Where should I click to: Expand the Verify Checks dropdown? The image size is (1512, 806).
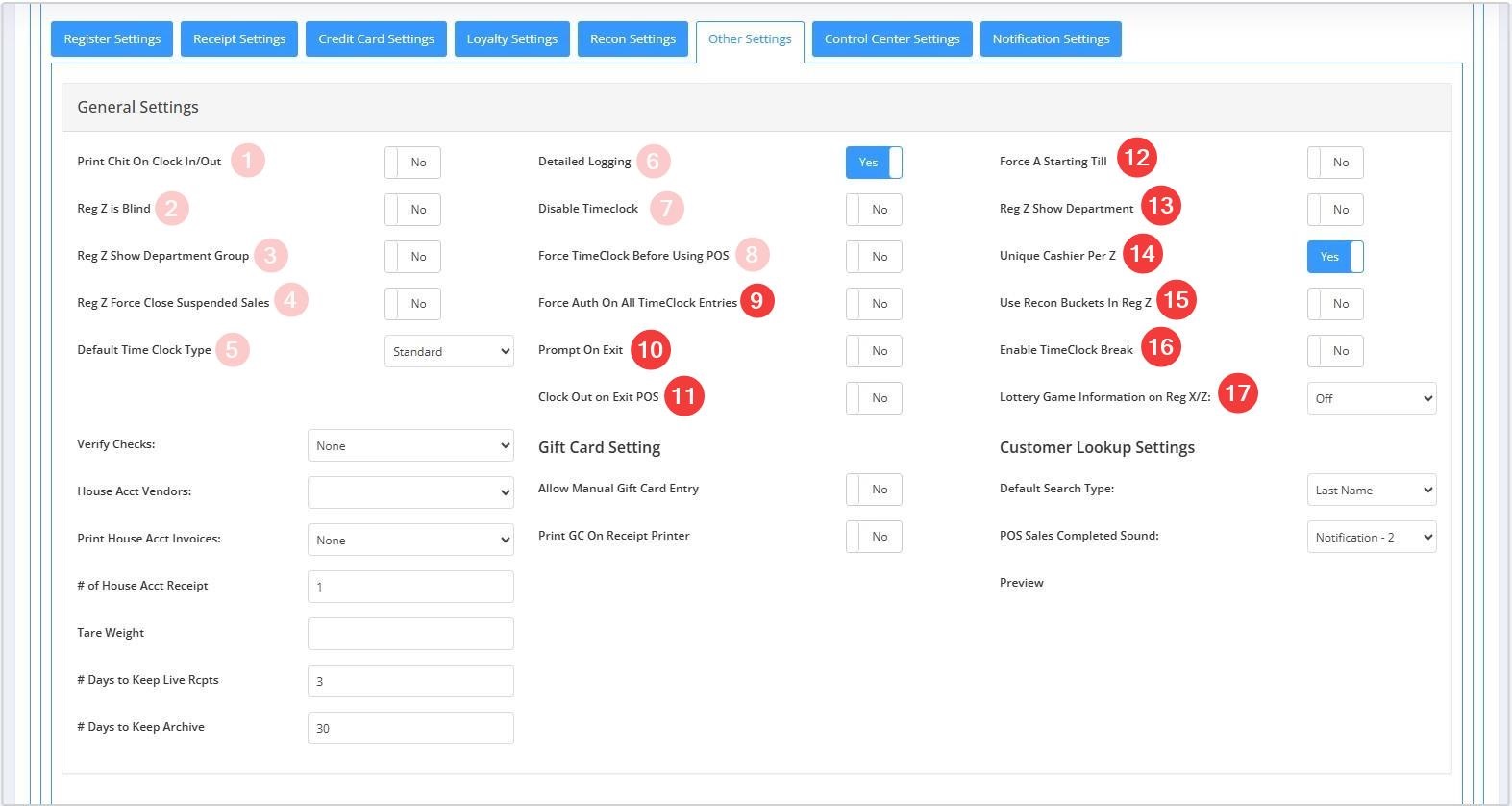409,445
